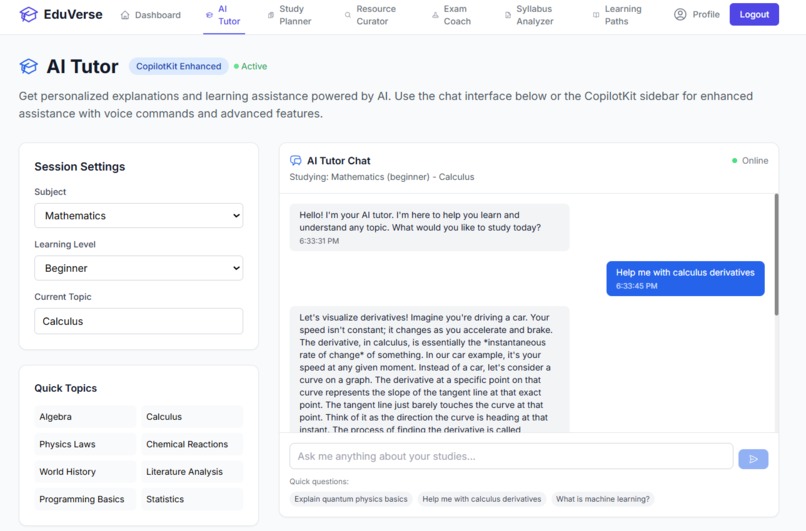Select the Programming Basics quick topic

pos(85,499)
